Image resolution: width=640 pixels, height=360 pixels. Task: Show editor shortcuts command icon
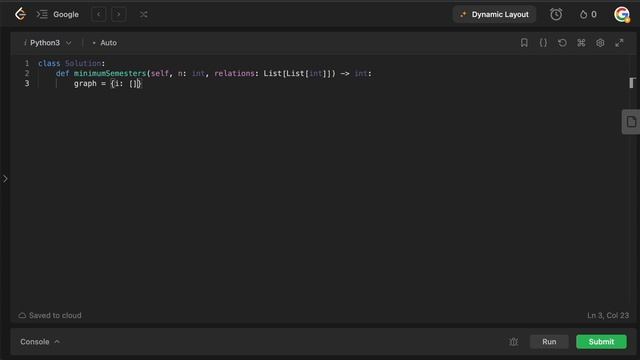pyautogui.click(x=581, y=42)
